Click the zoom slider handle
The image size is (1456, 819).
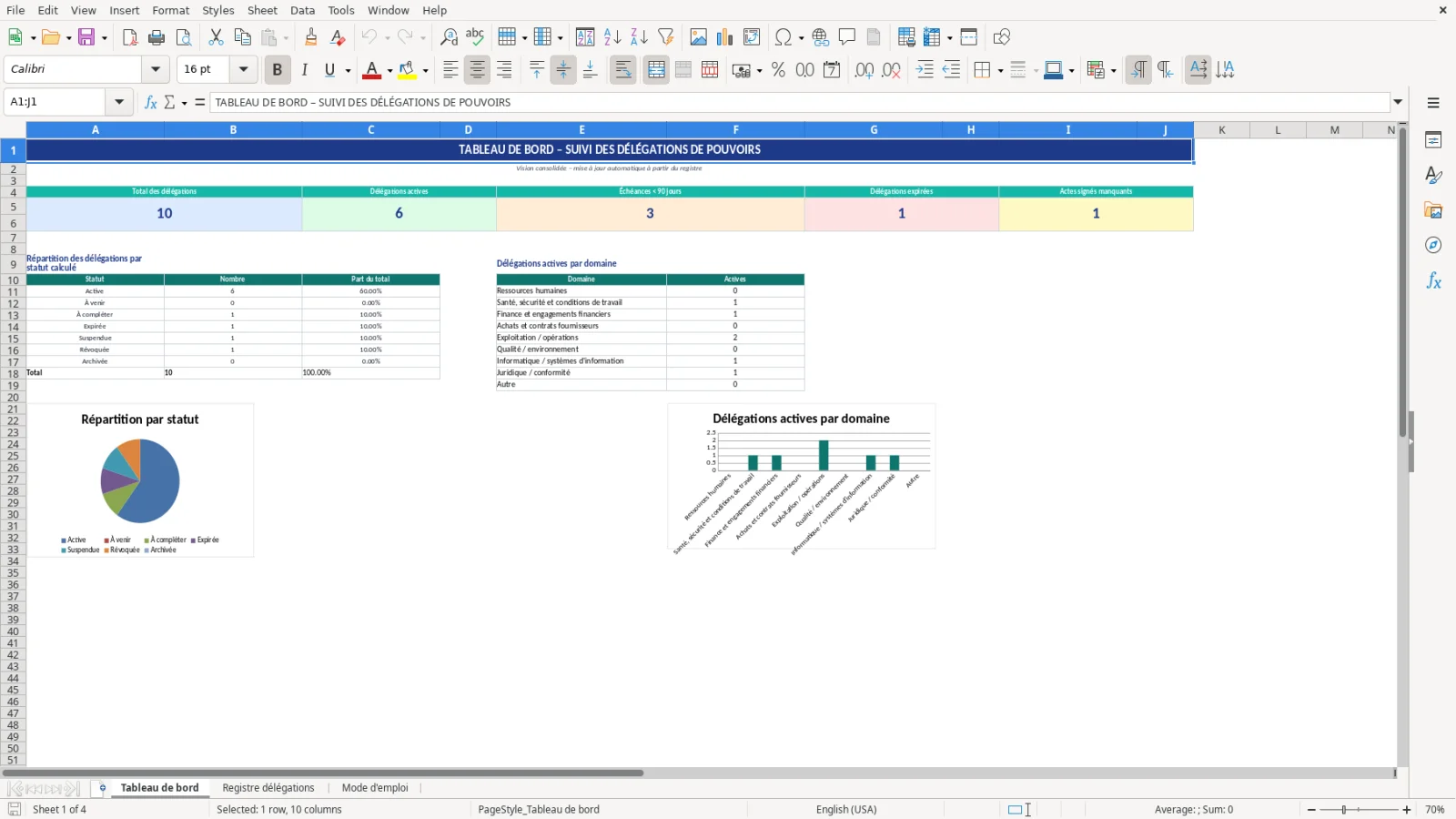click(x=1344, y=810)
